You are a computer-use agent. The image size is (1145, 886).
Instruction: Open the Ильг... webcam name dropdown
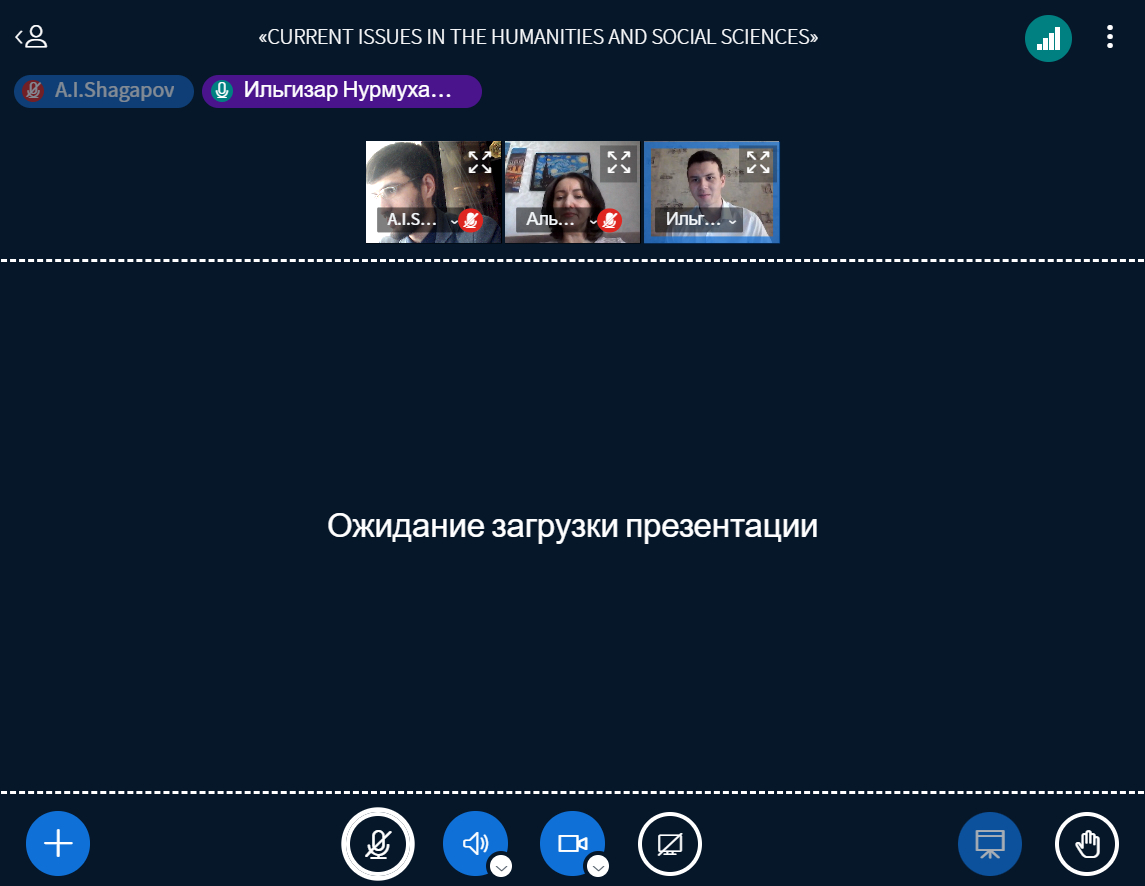pyautogui.click(x=698, y=221)
